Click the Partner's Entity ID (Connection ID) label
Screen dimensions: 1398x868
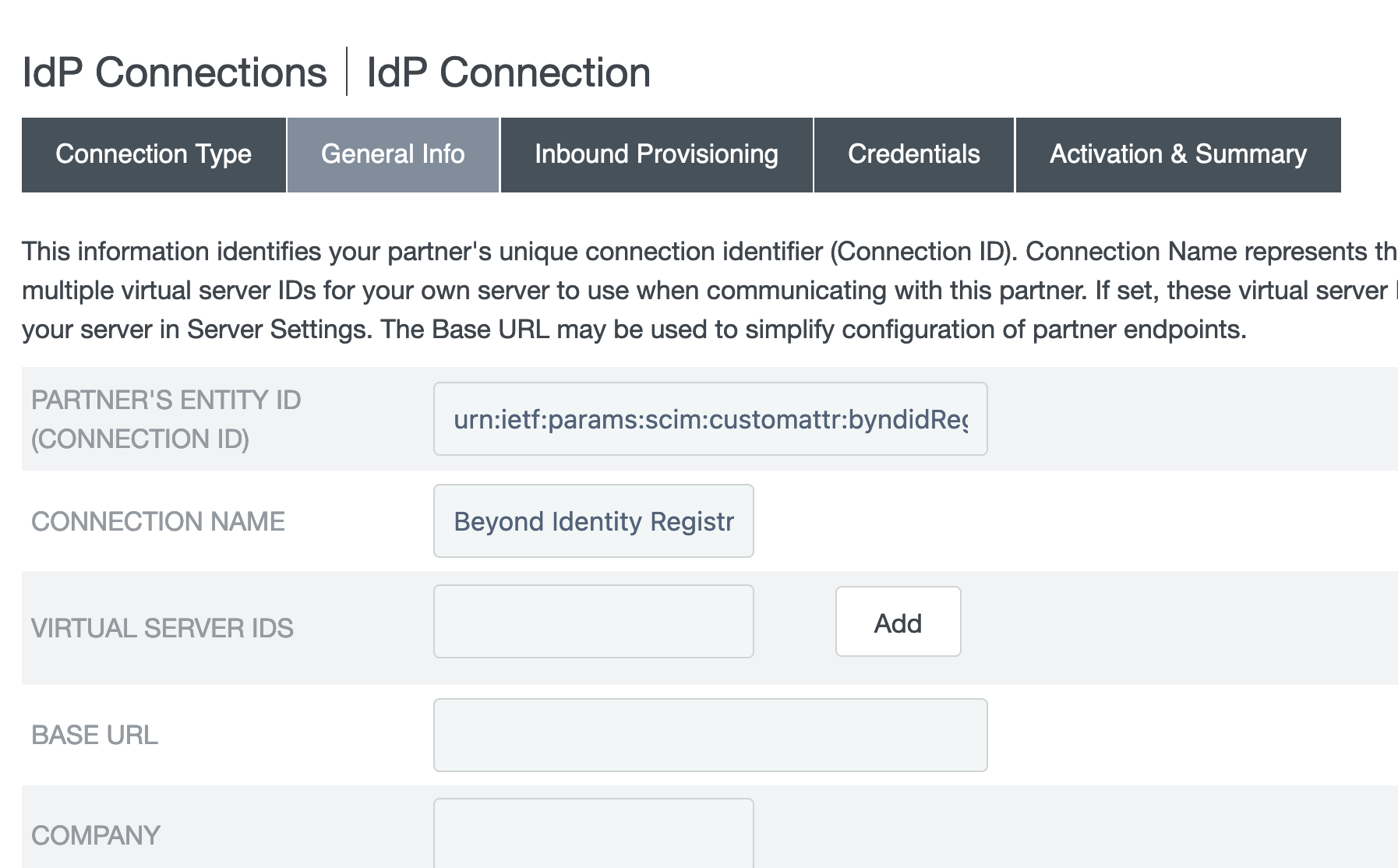pos(165,419)
